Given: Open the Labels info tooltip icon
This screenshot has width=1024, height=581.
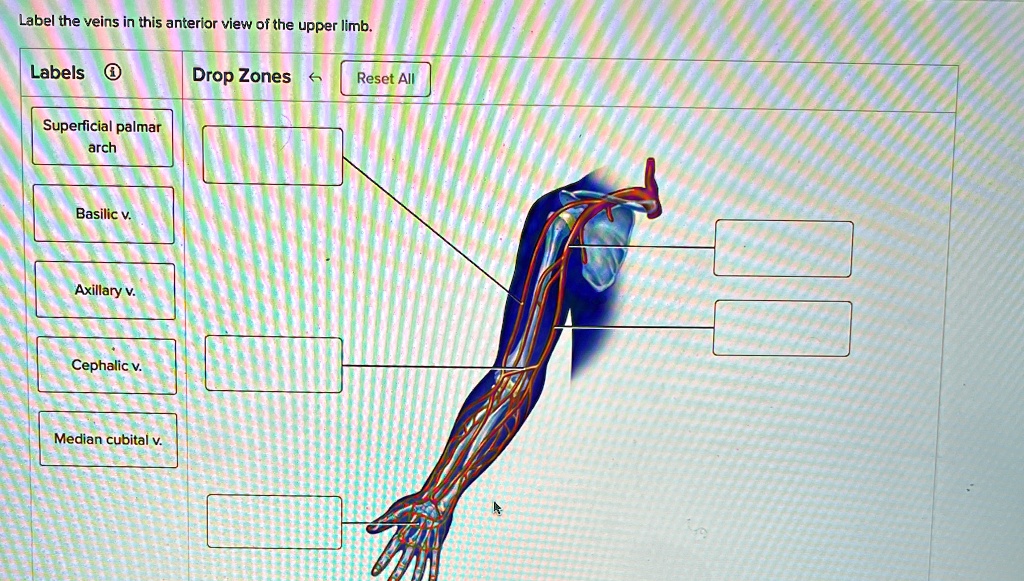Looking at the screenshot, I should 113,71.
